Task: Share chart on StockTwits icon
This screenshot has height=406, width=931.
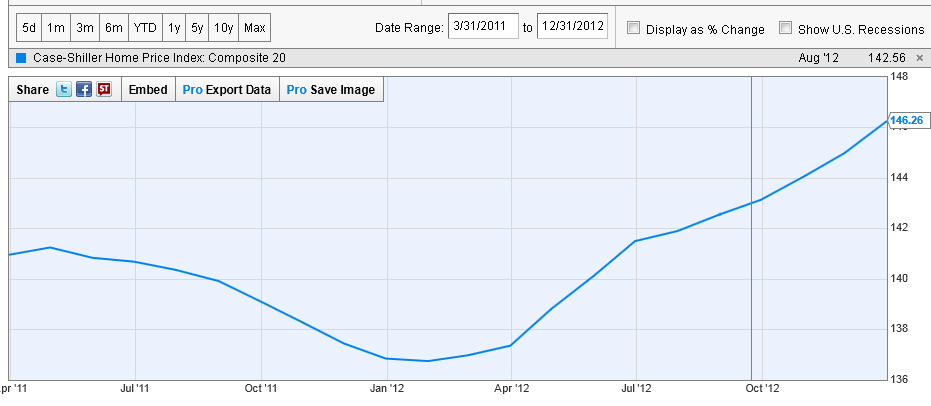Action: click(x=104, y=90)
